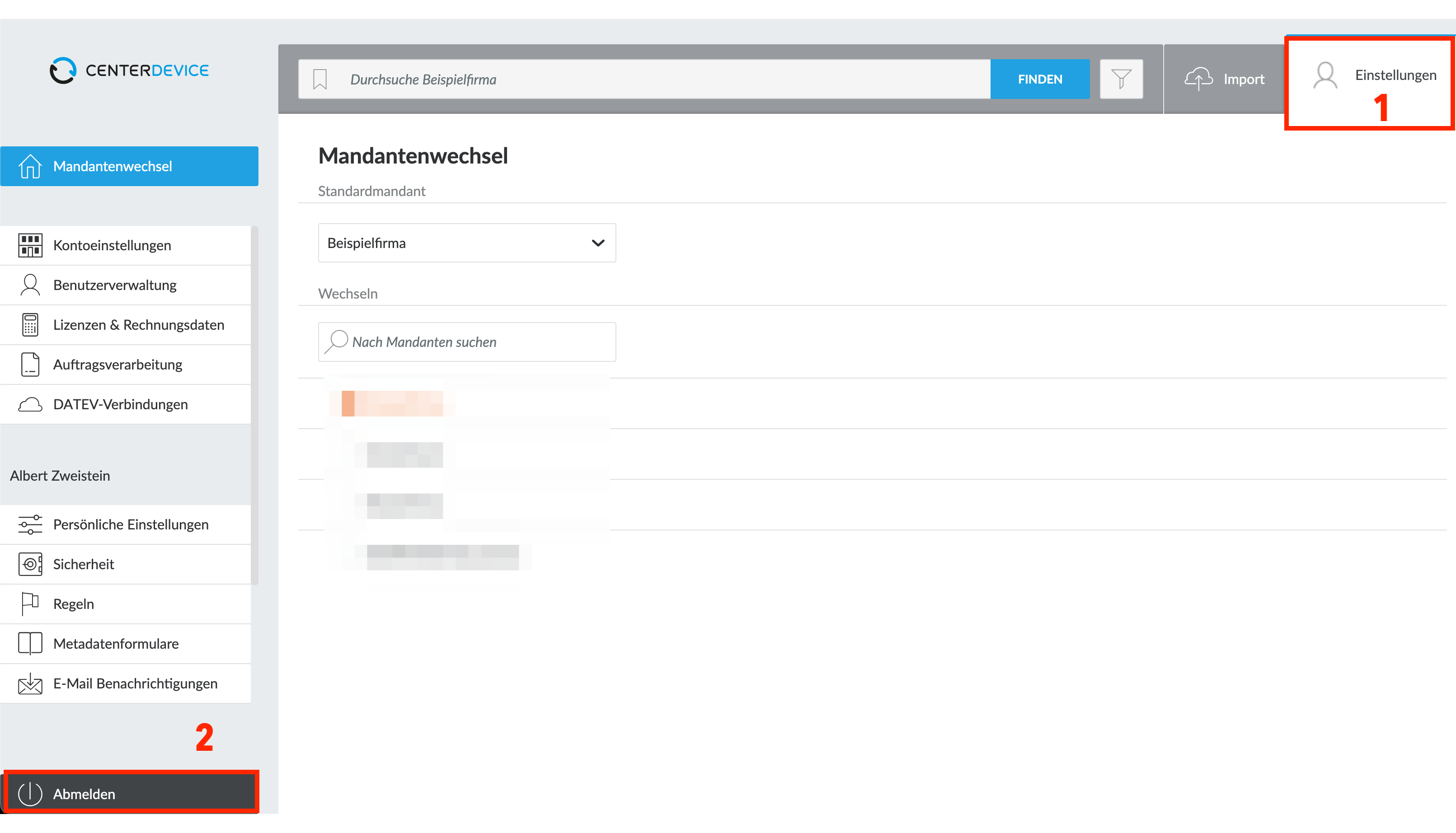Open the Sicherheit settings
Screen dimensions: 1456x833
(x=125, y=564)
